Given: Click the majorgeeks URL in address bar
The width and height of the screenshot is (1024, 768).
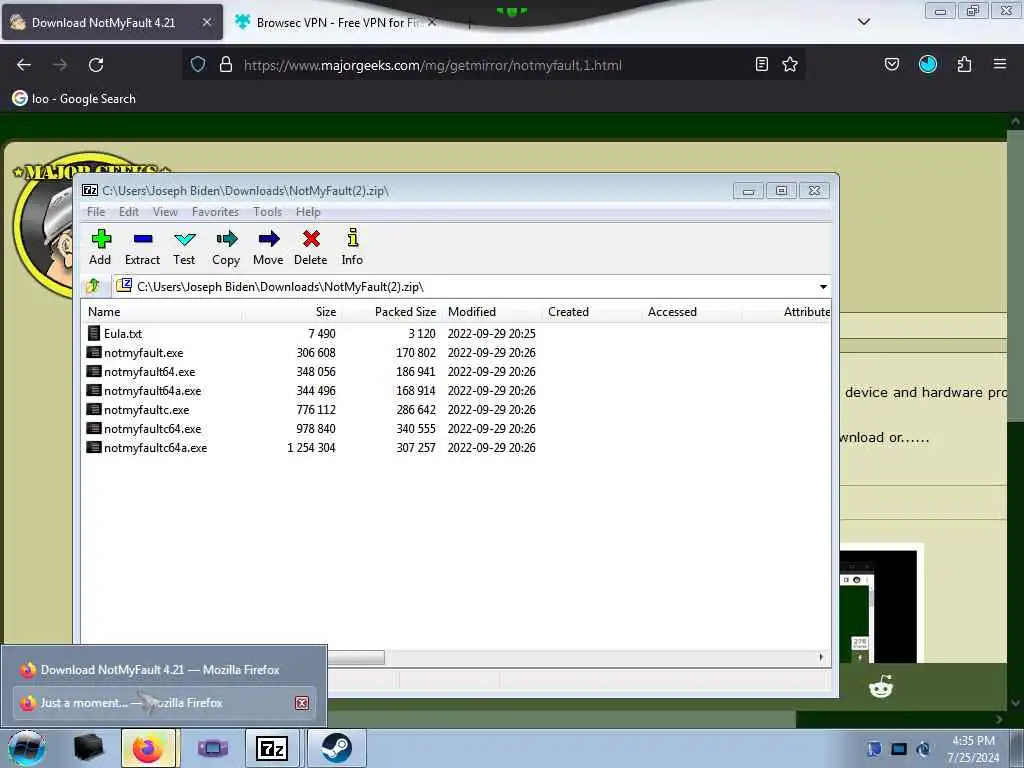Looking at the screenshot, I should click(432, 65).
